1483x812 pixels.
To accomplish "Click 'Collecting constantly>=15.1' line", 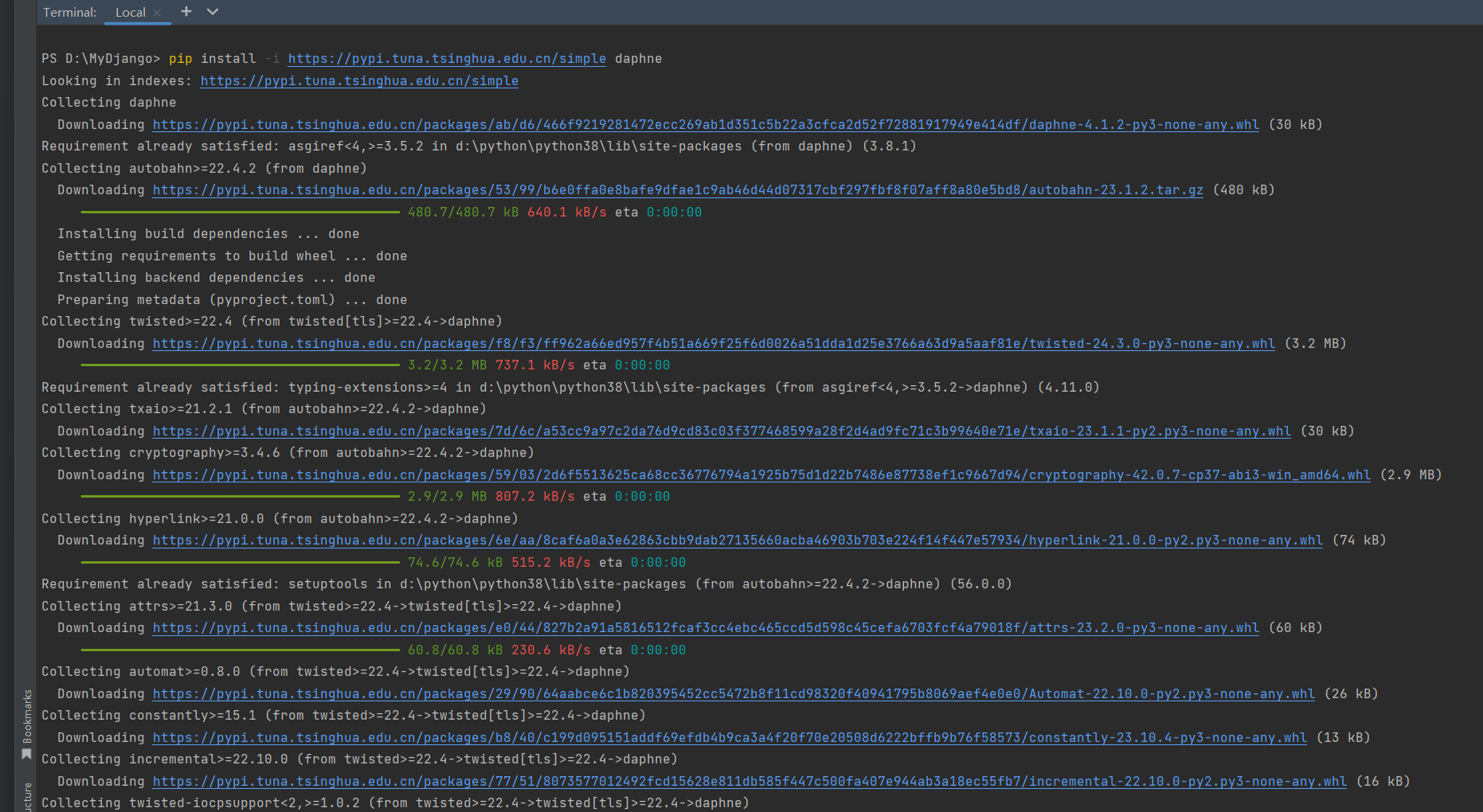I will click(343, 716).
